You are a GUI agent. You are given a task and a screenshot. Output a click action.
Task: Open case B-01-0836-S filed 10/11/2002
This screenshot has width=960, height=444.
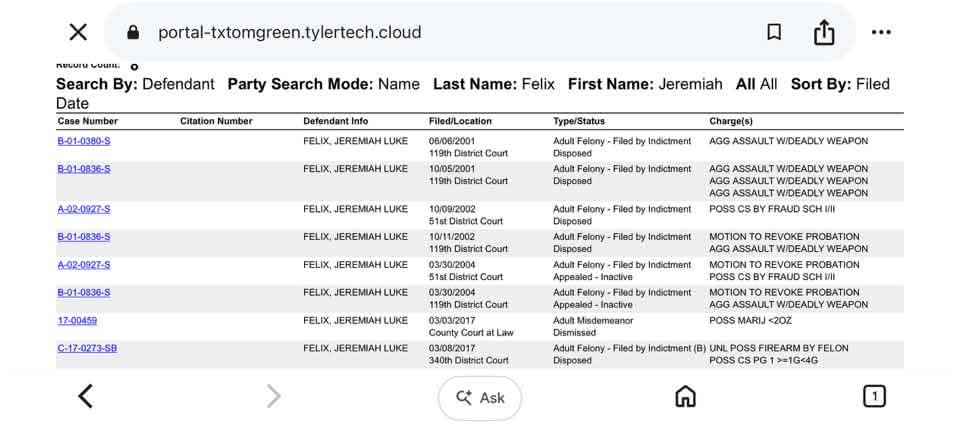(84, 237)
